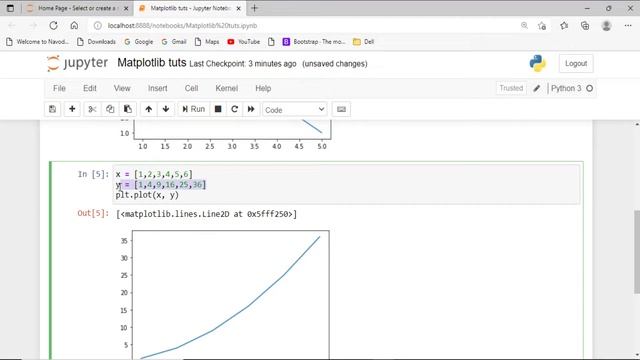Open the Edit menu

click(90, 89)
